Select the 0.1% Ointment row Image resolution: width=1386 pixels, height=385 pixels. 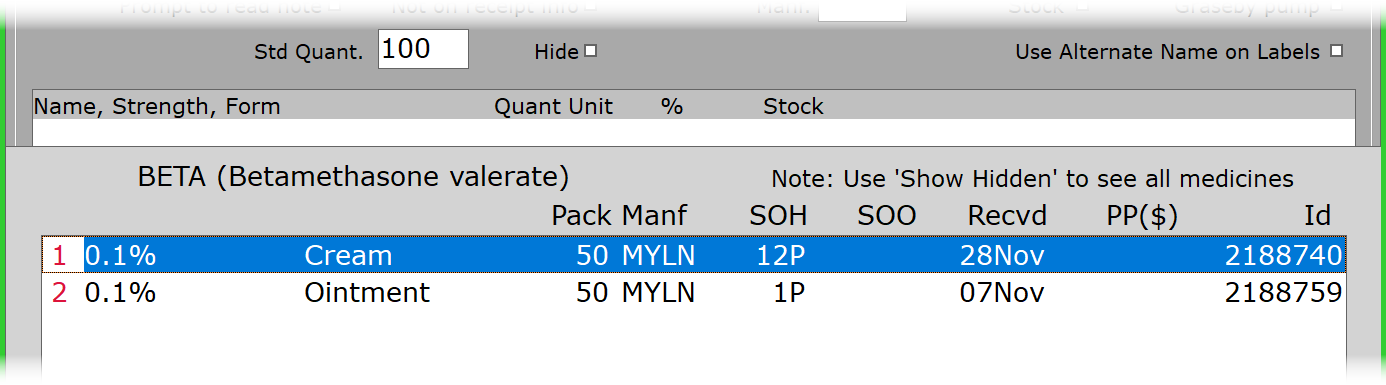pos(694,293)
